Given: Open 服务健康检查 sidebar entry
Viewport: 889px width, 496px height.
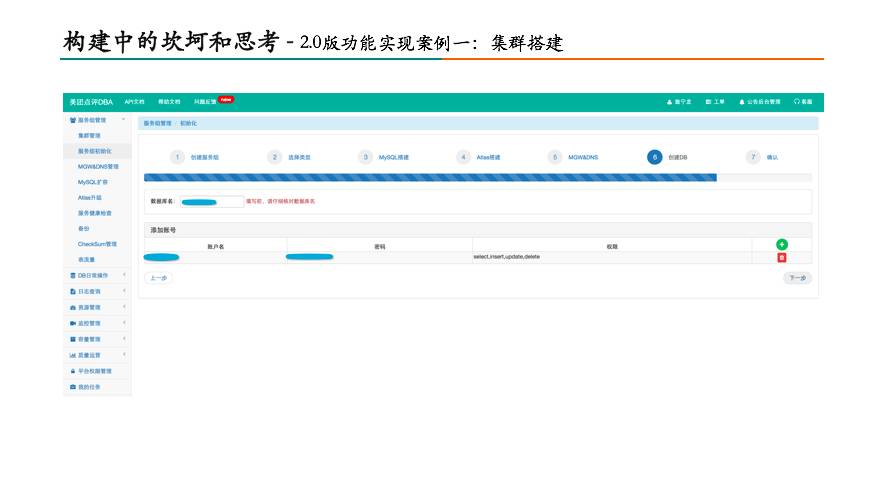Looking at the screenshot, I should (95, 213).
